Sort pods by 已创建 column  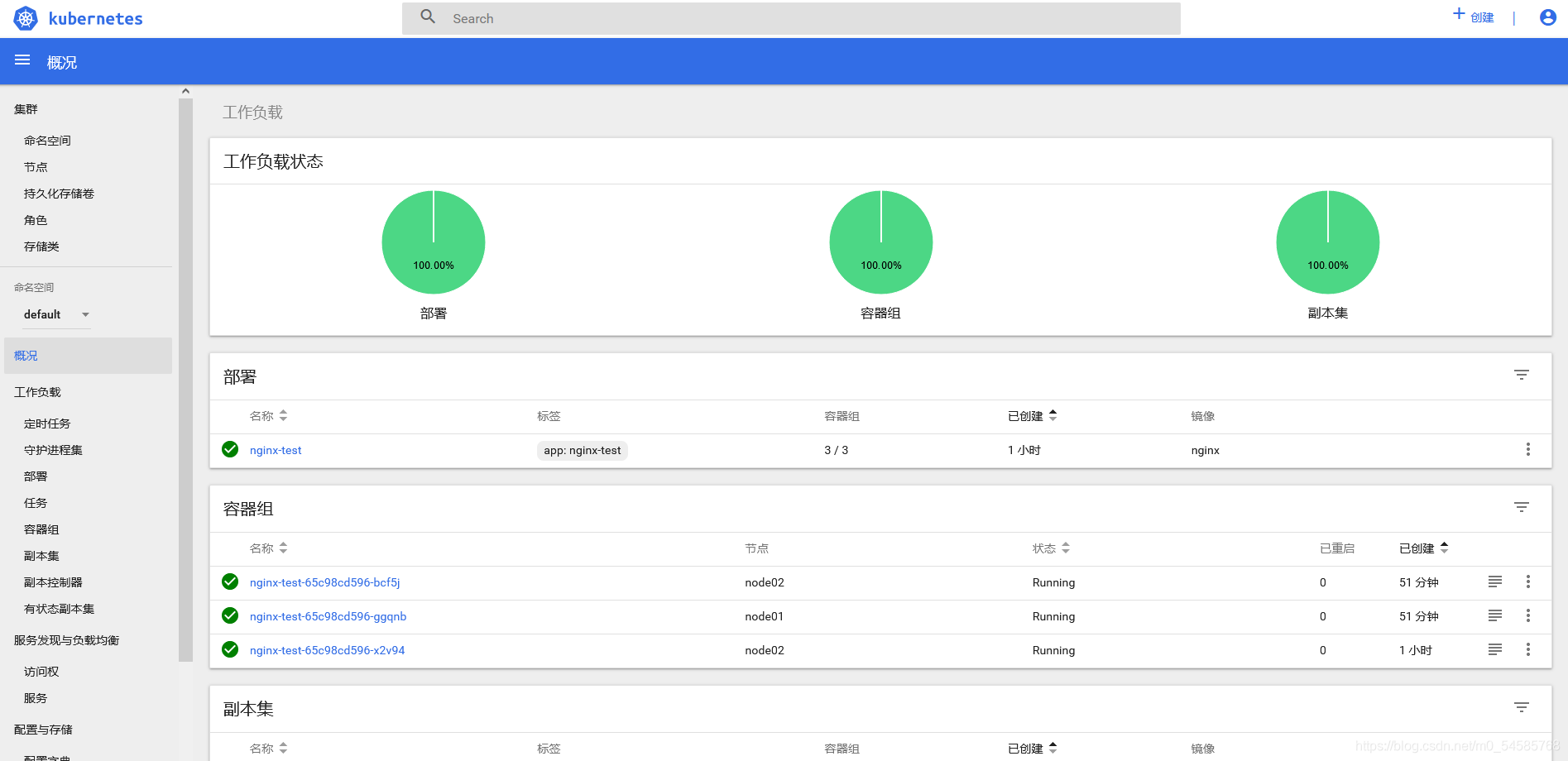point(1424,548)
